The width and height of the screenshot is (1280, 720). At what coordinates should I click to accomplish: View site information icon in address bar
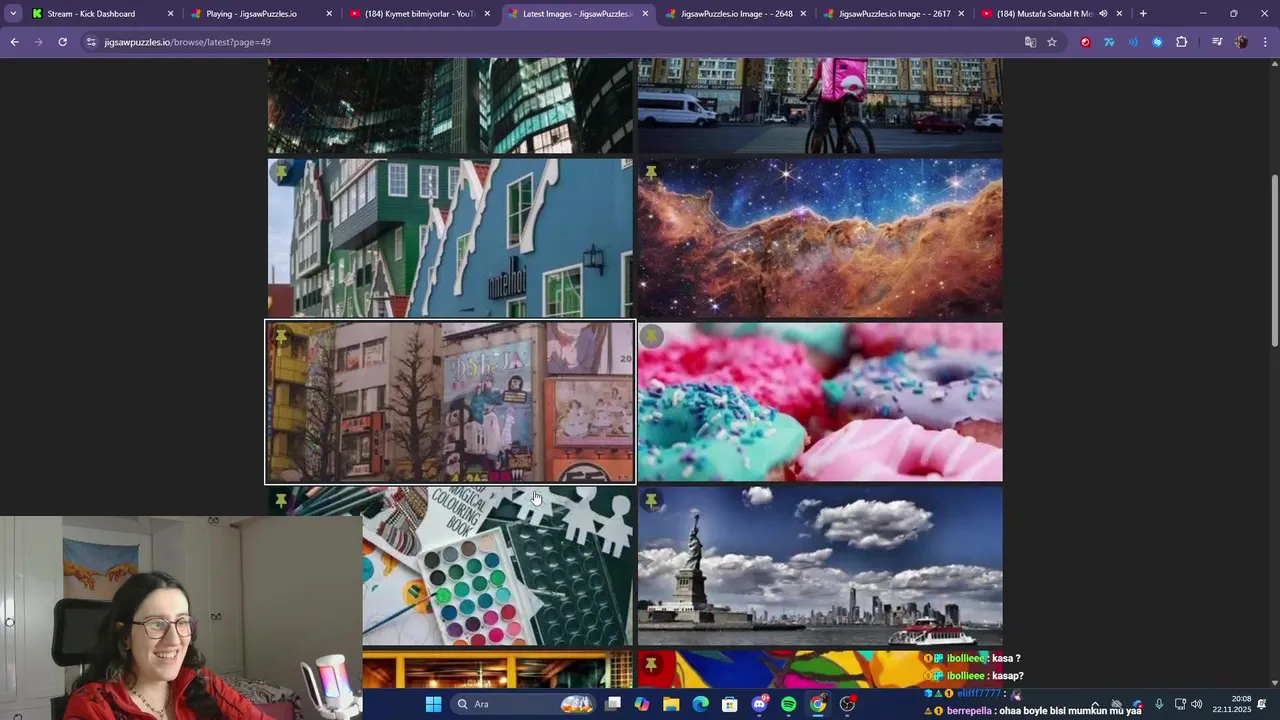pos(91,42)
